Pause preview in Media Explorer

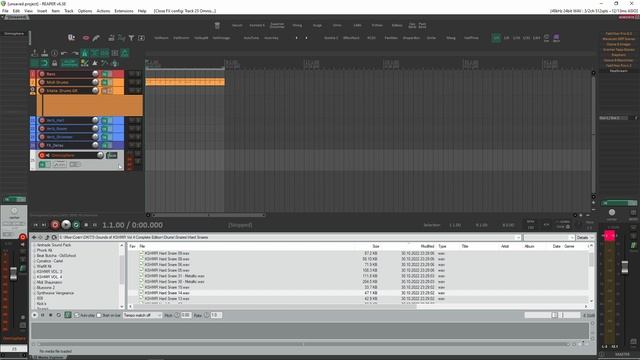coord(42,315)
